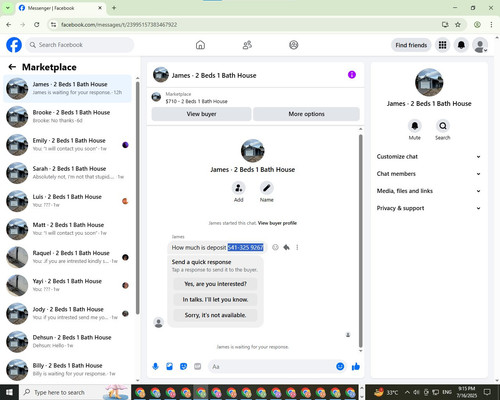Send a thumbs-up like

pos(356,367)
